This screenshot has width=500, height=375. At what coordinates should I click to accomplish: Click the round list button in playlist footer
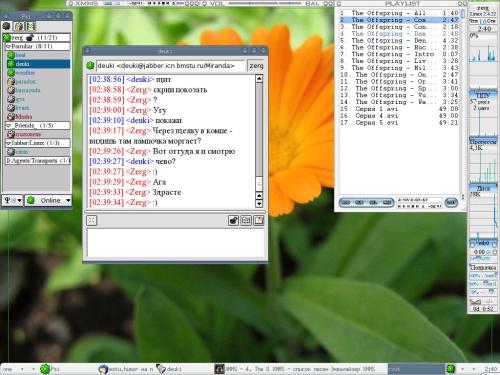pyautogui.click(x=451, y=202)
